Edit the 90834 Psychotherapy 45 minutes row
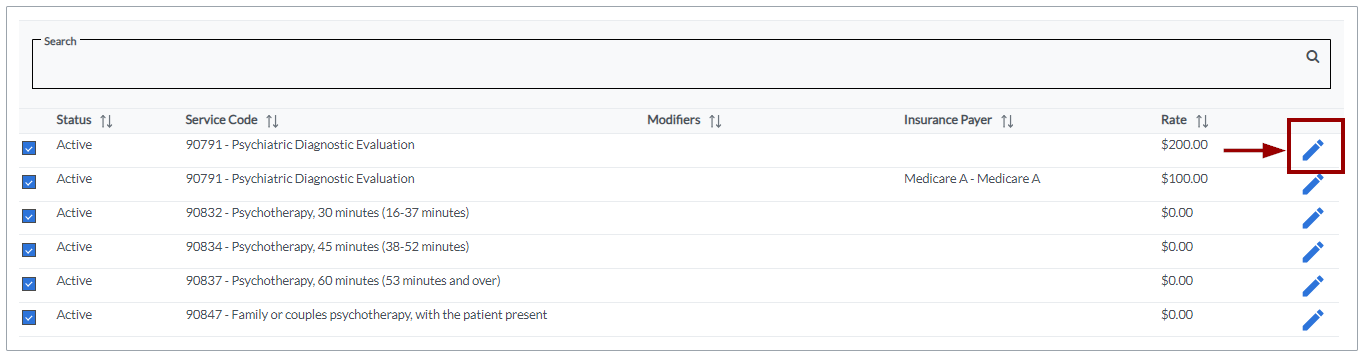Image resolution: width=1363 pixels, height=362 pixels. [1313, 252]
